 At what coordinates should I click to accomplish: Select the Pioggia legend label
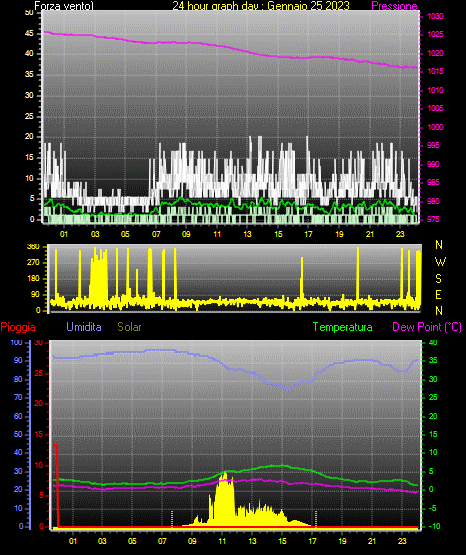[x=18, y=327]
